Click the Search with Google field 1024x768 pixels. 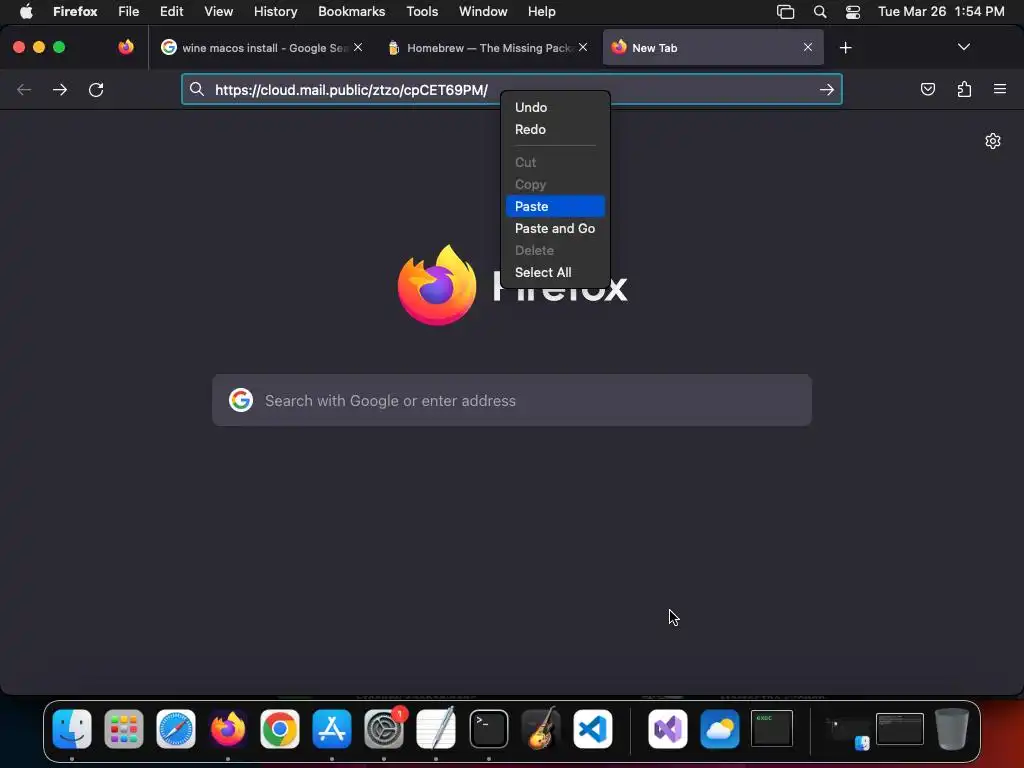(x=512, y=400)
